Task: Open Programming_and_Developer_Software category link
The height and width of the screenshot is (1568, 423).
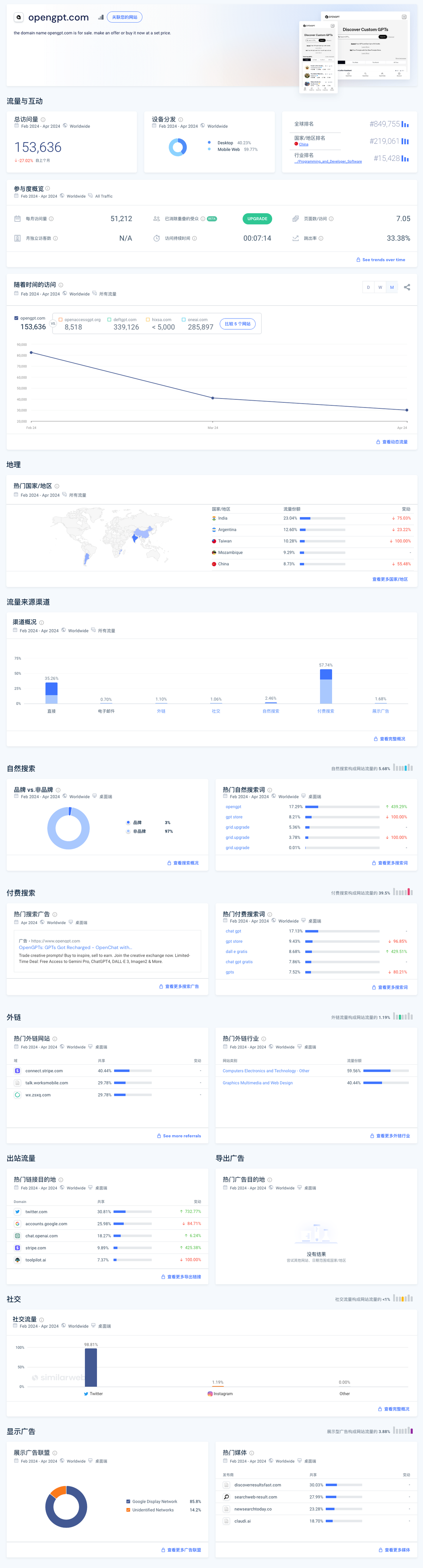Action: click(329, 162)
